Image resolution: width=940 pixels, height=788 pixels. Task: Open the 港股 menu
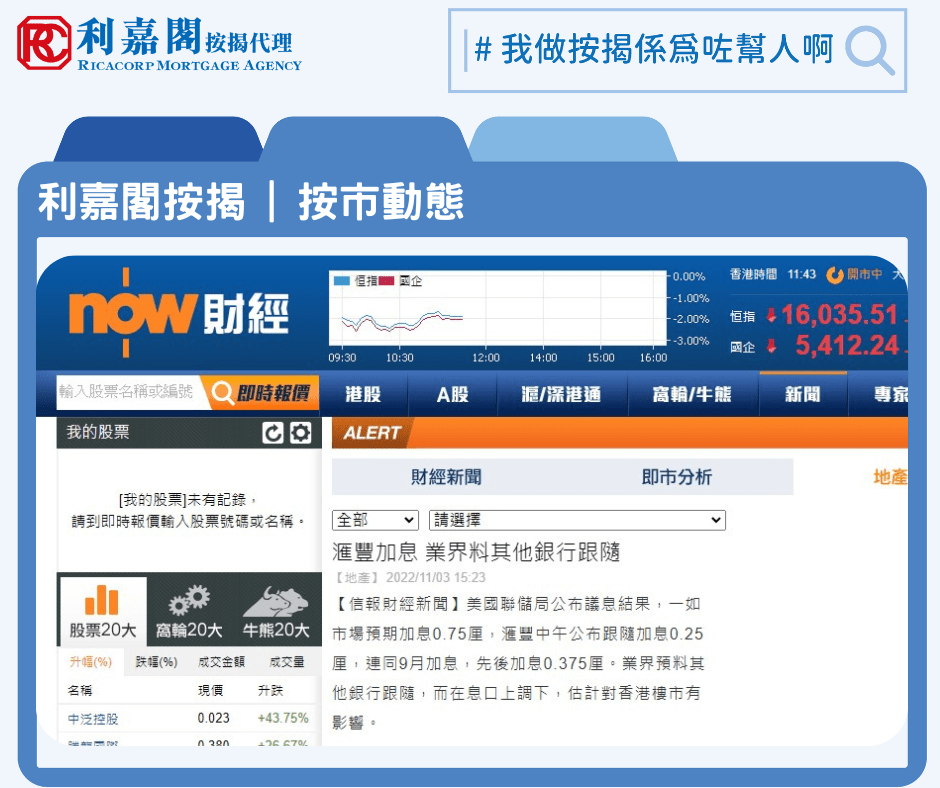point(363,394)
